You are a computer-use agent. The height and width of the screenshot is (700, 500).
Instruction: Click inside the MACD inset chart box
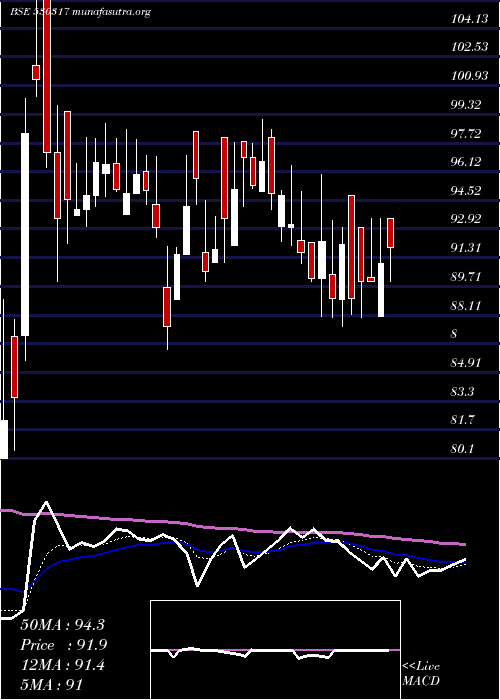(x=275, y=650)
